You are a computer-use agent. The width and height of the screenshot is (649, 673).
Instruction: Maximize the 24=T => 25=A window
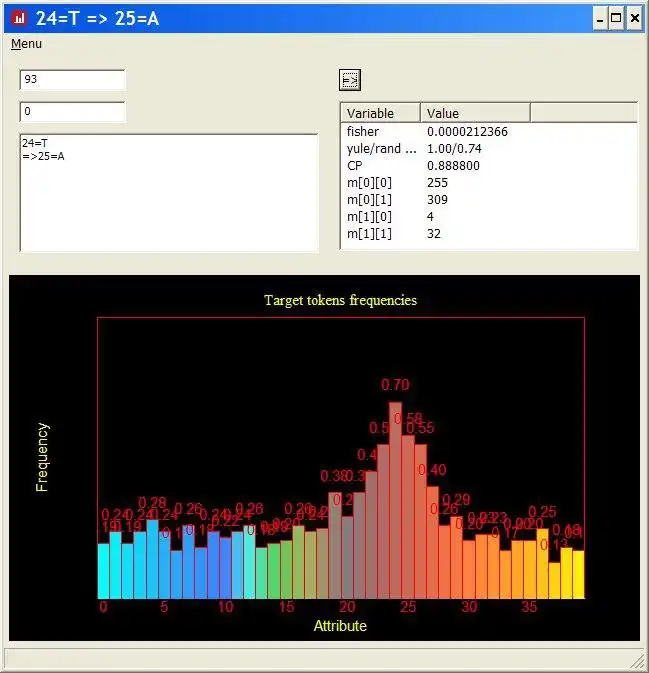[616, 18]
